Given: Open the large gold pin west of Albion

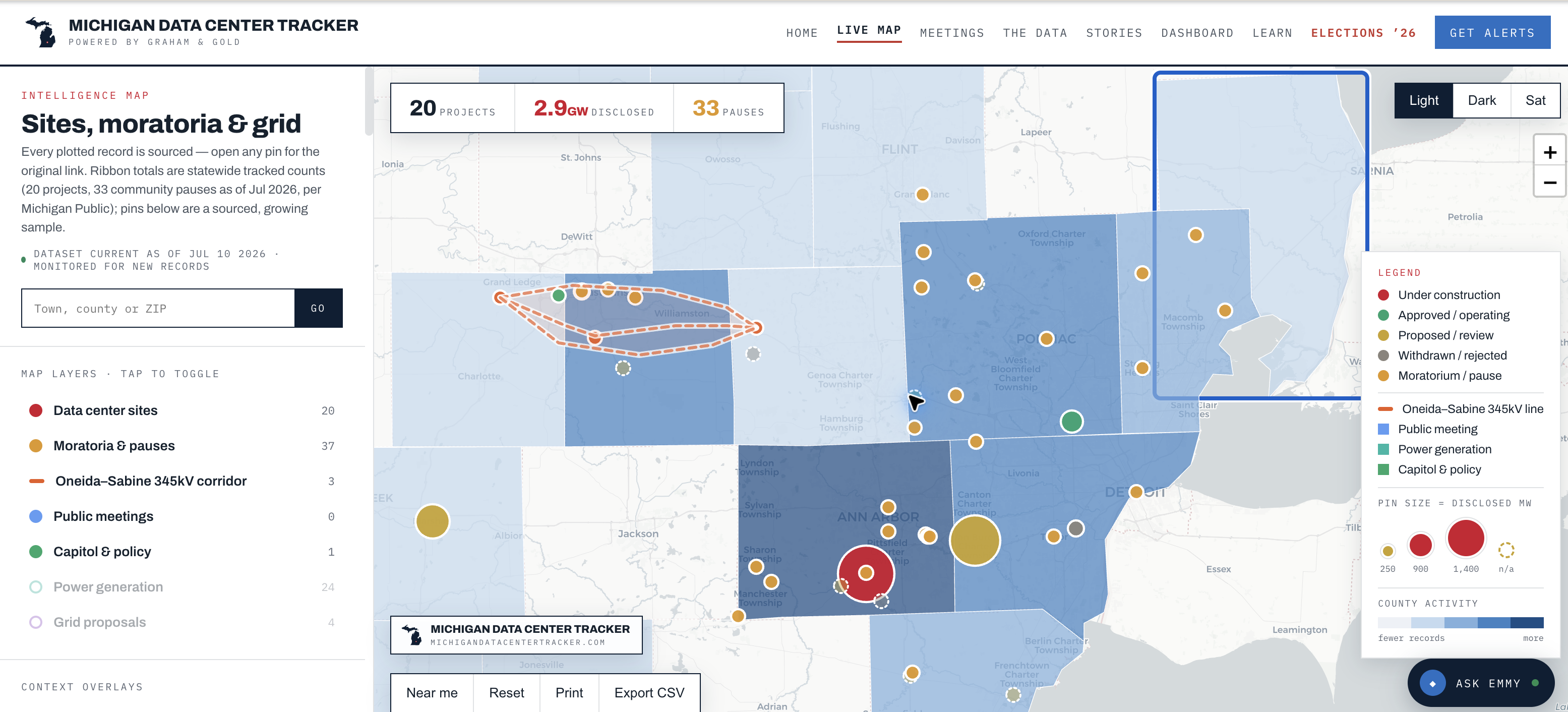Looking at the screenshot, I should [x=432, y=521].
